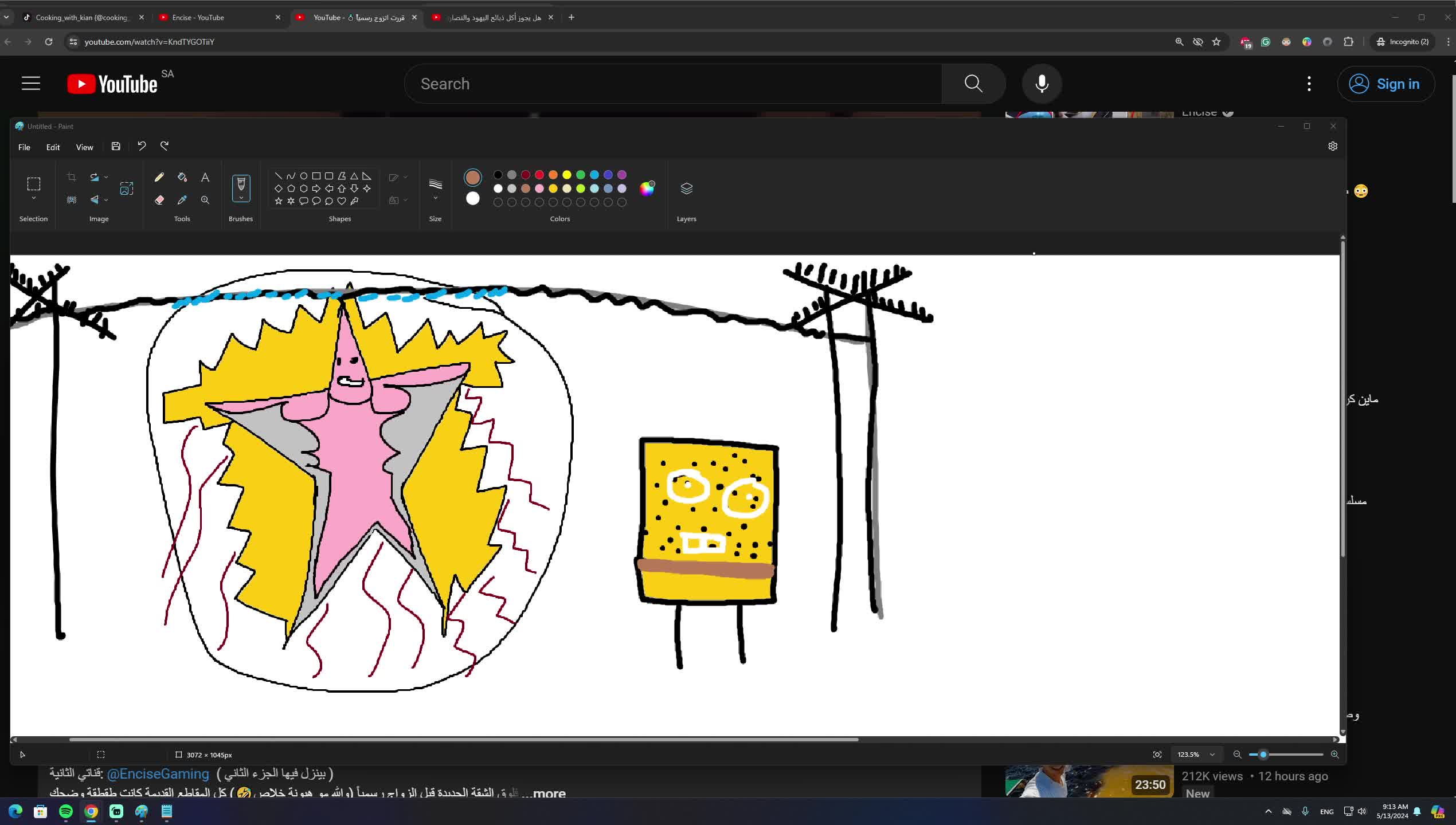Switch to Cooking_with_kian TikTok tab

click(x=84, y=17)
